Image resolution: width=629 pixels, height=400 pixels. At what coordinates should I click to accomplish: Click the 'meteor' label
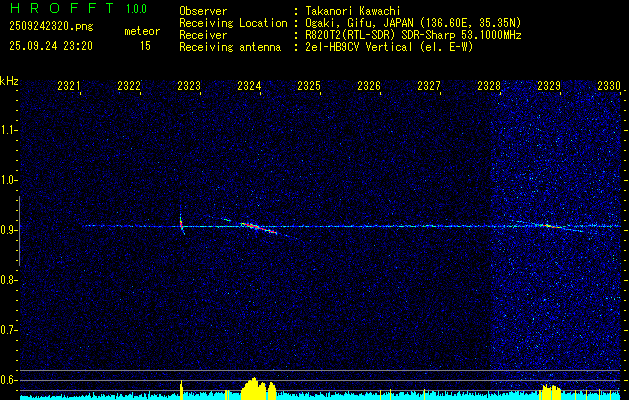click(142, 31)
